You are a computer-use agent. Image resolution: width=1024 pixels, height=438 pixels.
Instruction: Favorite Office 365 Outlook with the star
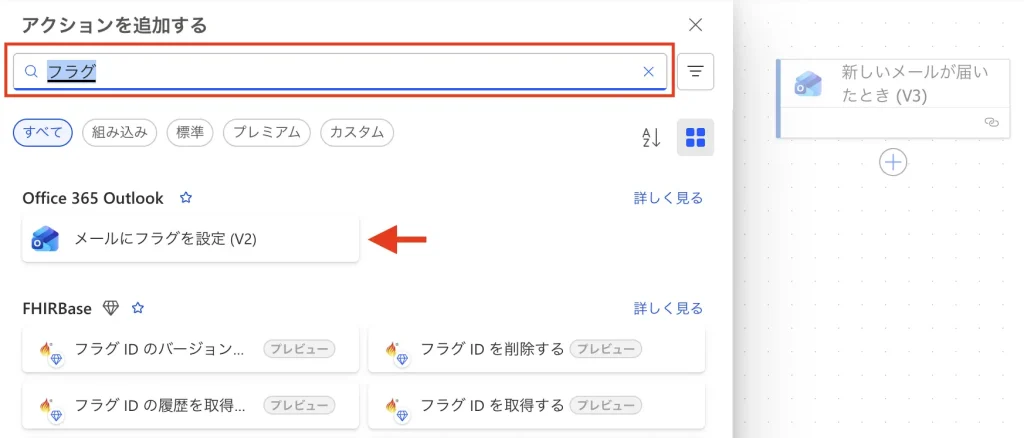tap(185, 198)
